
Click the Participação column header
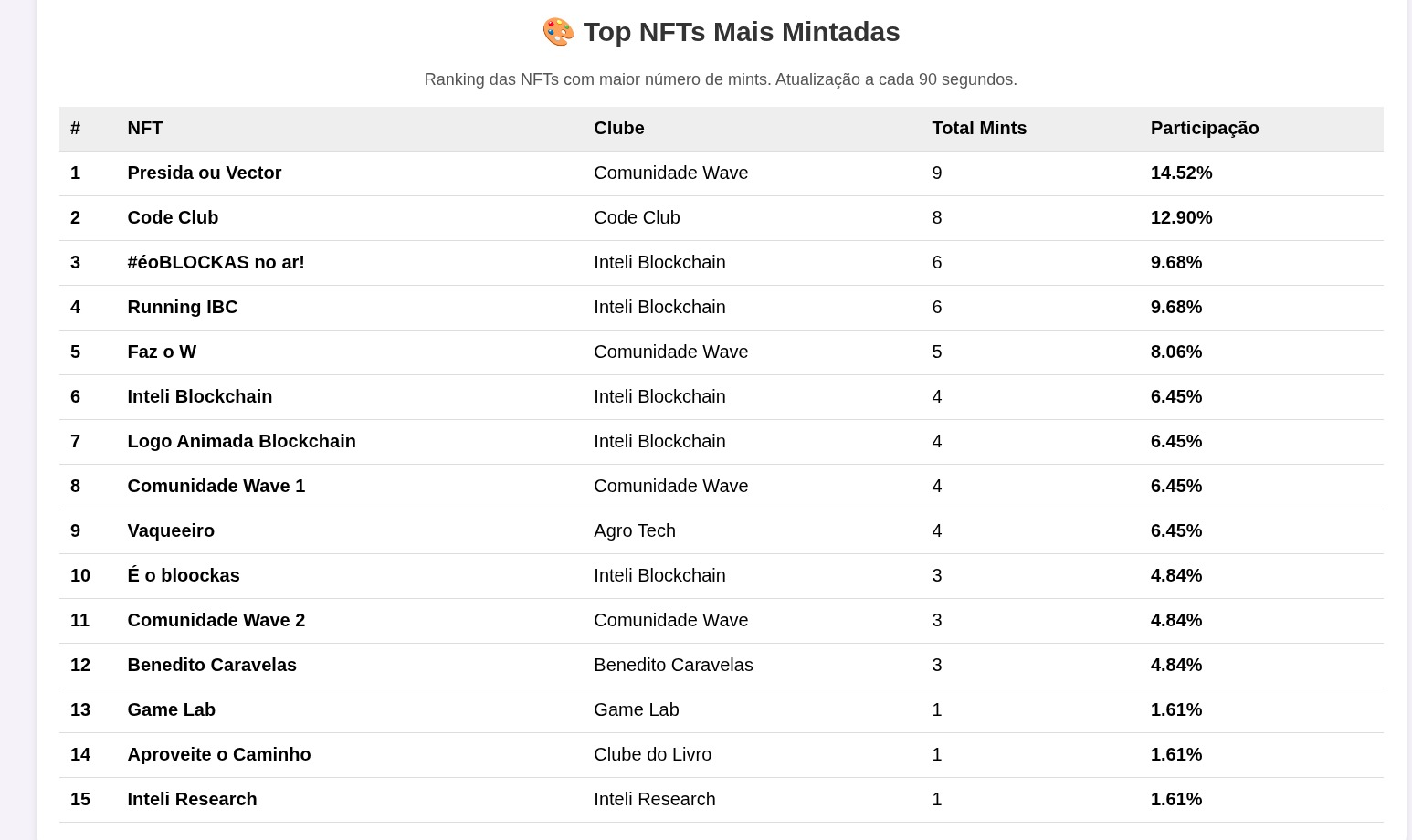coord(1204,128)
